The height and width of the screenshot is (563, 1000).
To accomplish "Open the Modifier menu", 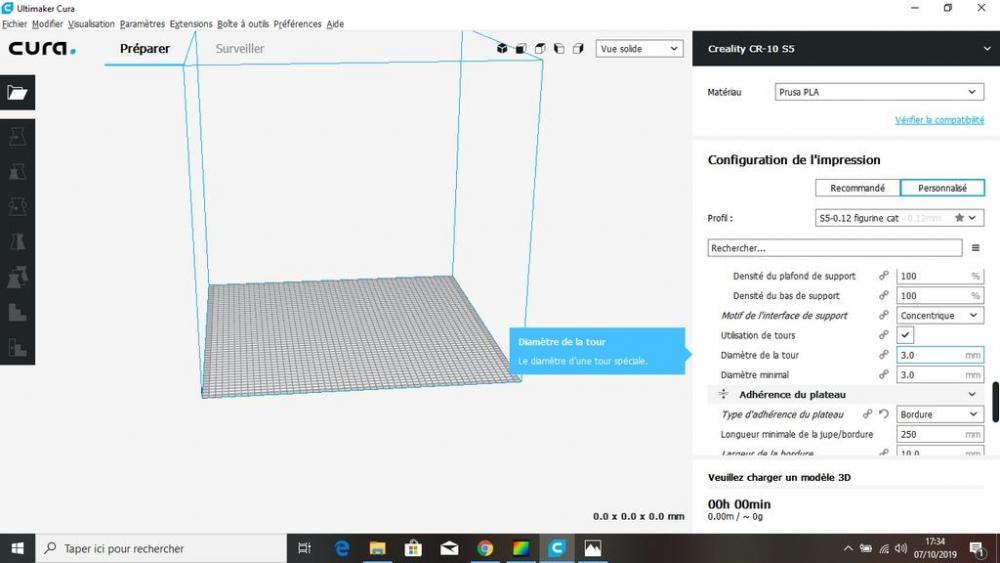I will pyautogui.click(x=47, y=24).
